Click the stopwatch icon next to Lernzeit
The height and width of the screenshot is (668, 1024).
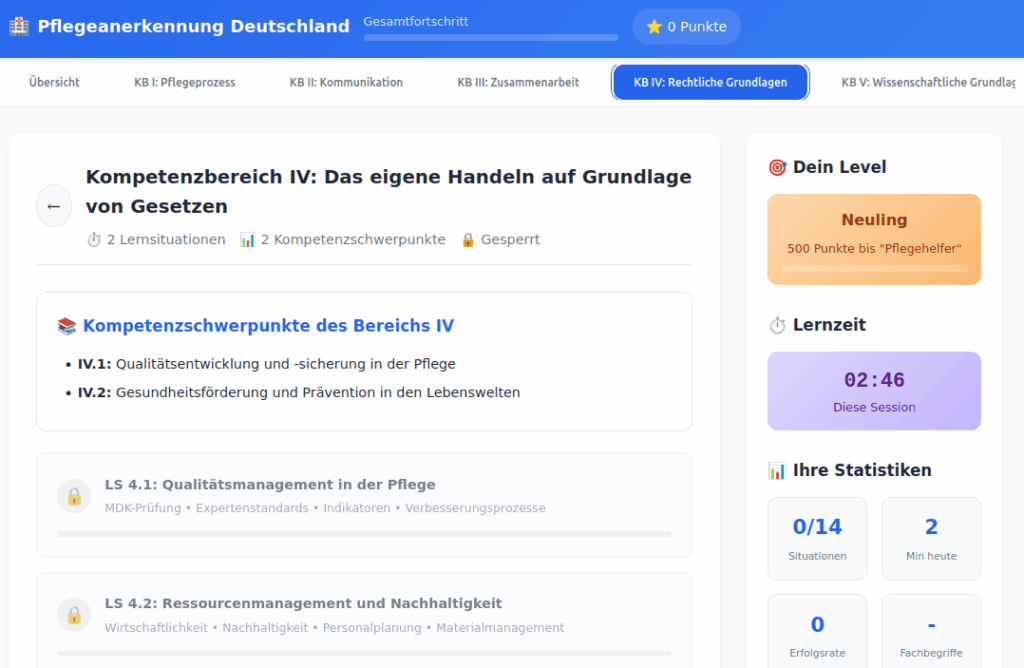pos(777,325)
